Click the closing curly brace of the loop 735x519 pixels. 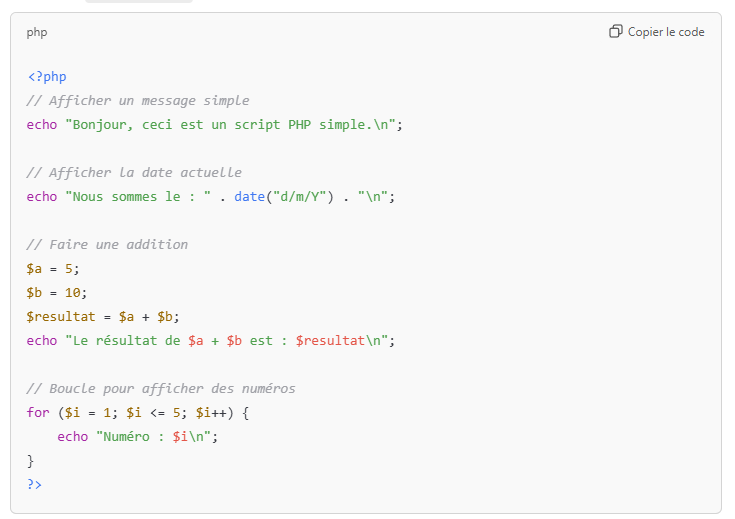coord(31,461)
